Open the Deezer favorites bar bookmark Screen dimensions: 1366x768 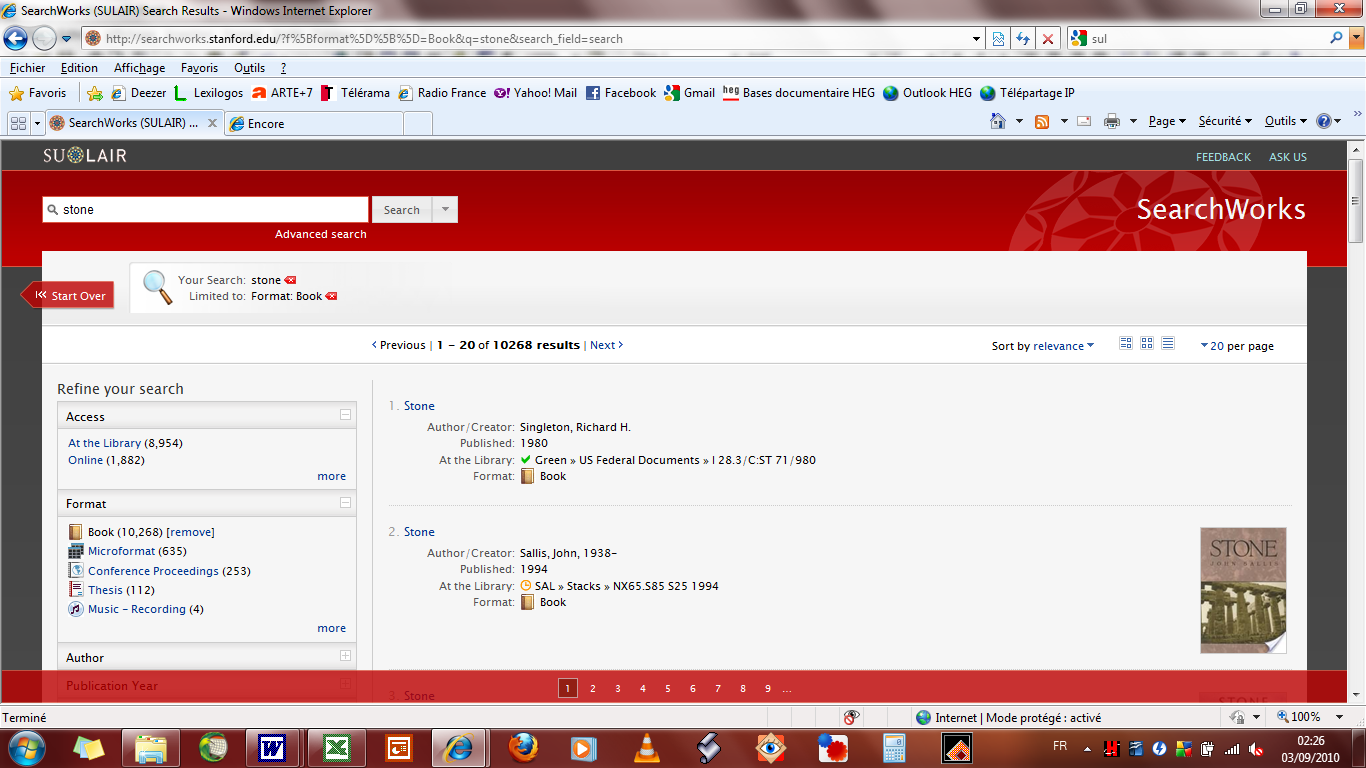tap(138, 93)
